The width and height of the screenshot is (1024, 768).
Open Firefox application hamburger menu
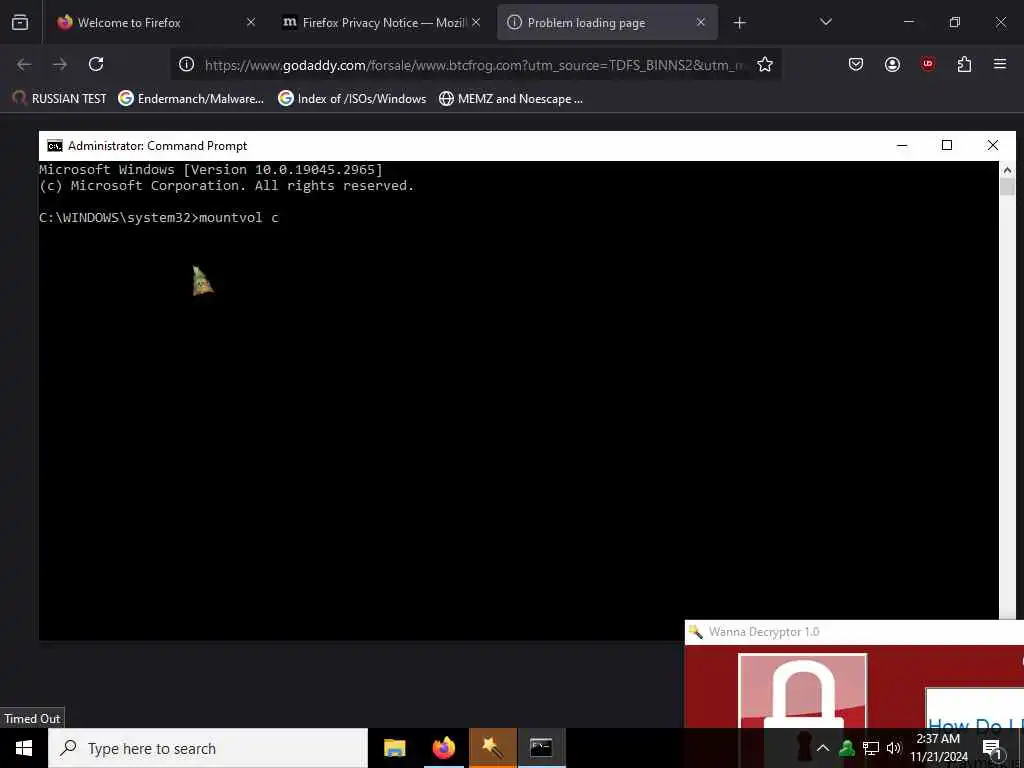pyautogui.click(x=1000, y=64)
